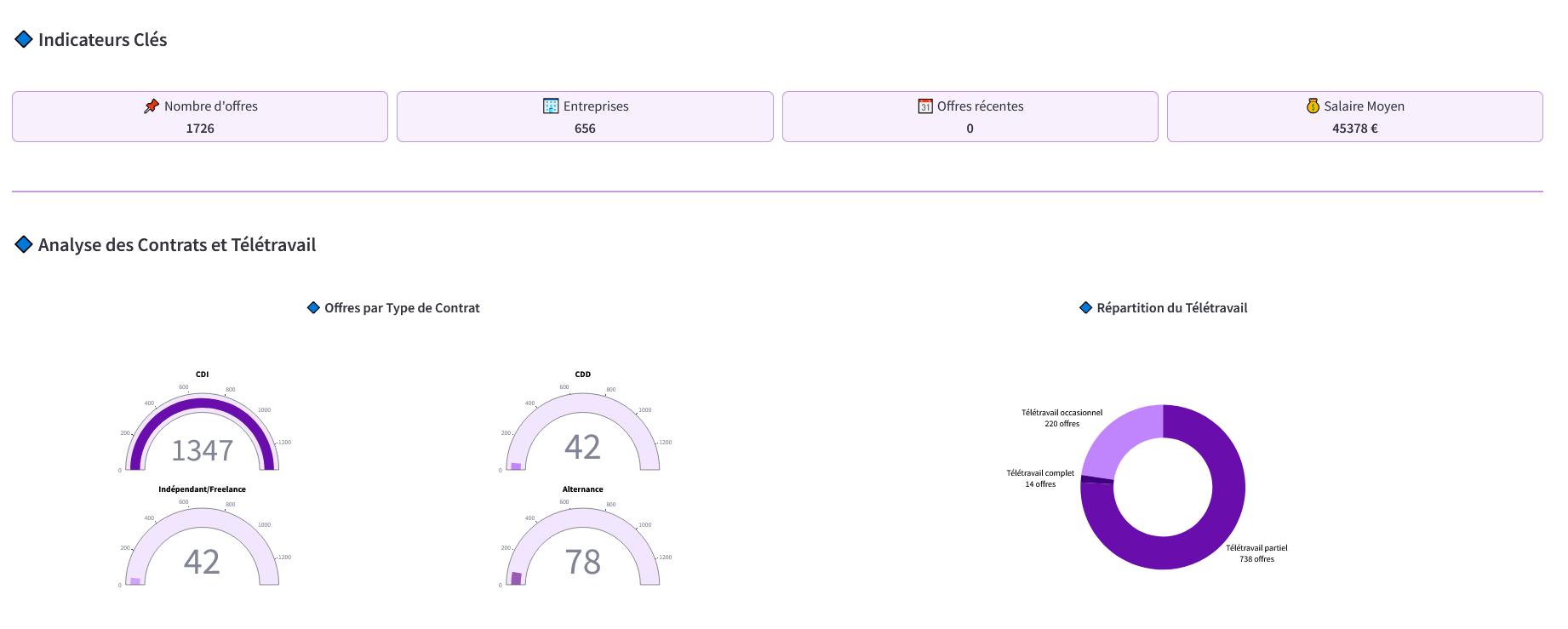Click the building icon next to Entreprises
Image resolution: width=1568 pixels, height=629 pixels.
pyautogui.click(x=551, y=106)
